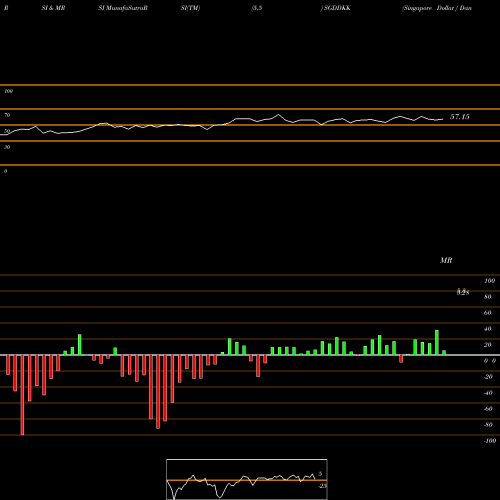Click the 100 label on upper RSI axis
Screen dimensions: 500x500
click(8, 91)
